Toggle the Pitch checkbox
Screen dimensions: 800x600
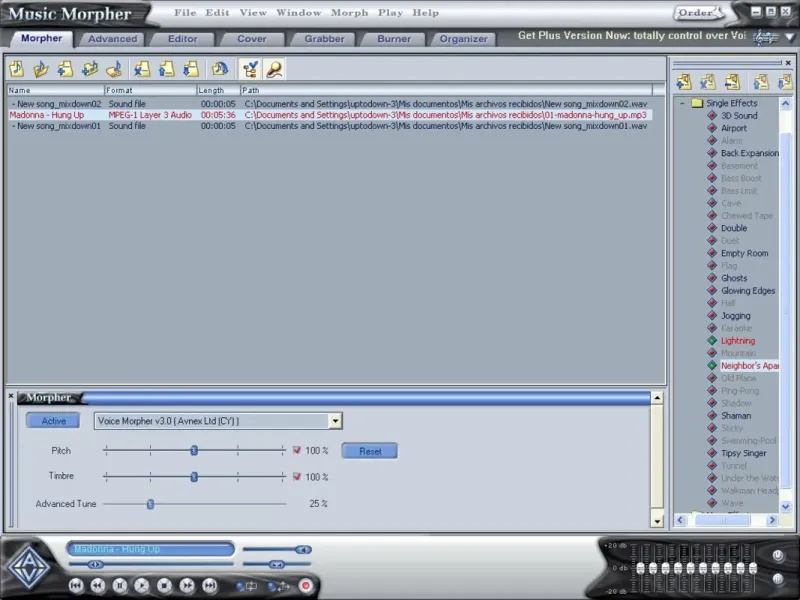pyautogui.click(x=296, y=450)
